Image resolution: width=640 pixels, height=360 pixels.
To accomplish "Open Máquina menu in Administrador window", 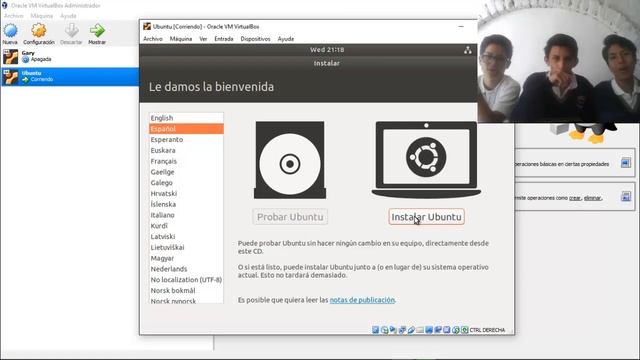I will (42, 16).
